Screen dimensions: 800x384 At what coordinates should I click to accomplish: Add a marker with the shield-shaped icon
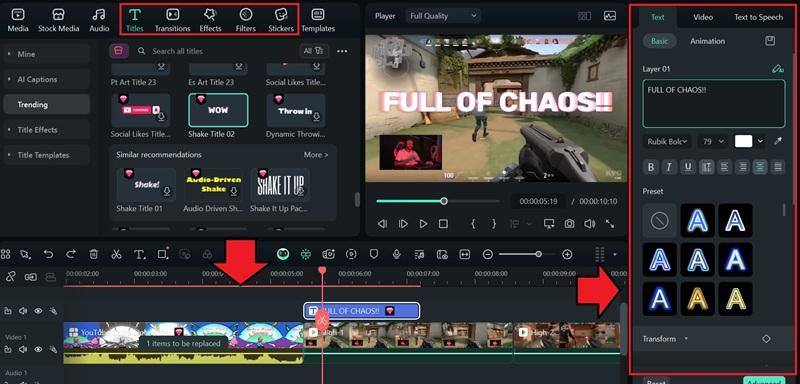point(374,254)
